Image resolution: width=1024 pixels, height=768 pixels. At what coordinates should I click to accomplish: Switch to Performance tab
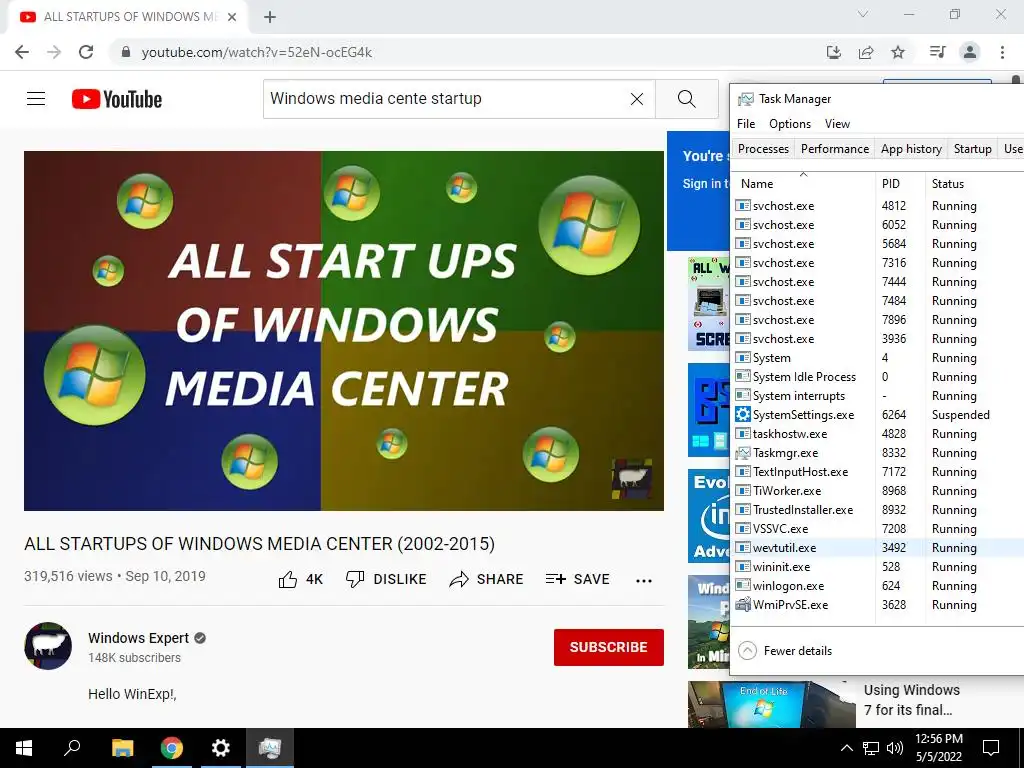(x=835, y=149)
